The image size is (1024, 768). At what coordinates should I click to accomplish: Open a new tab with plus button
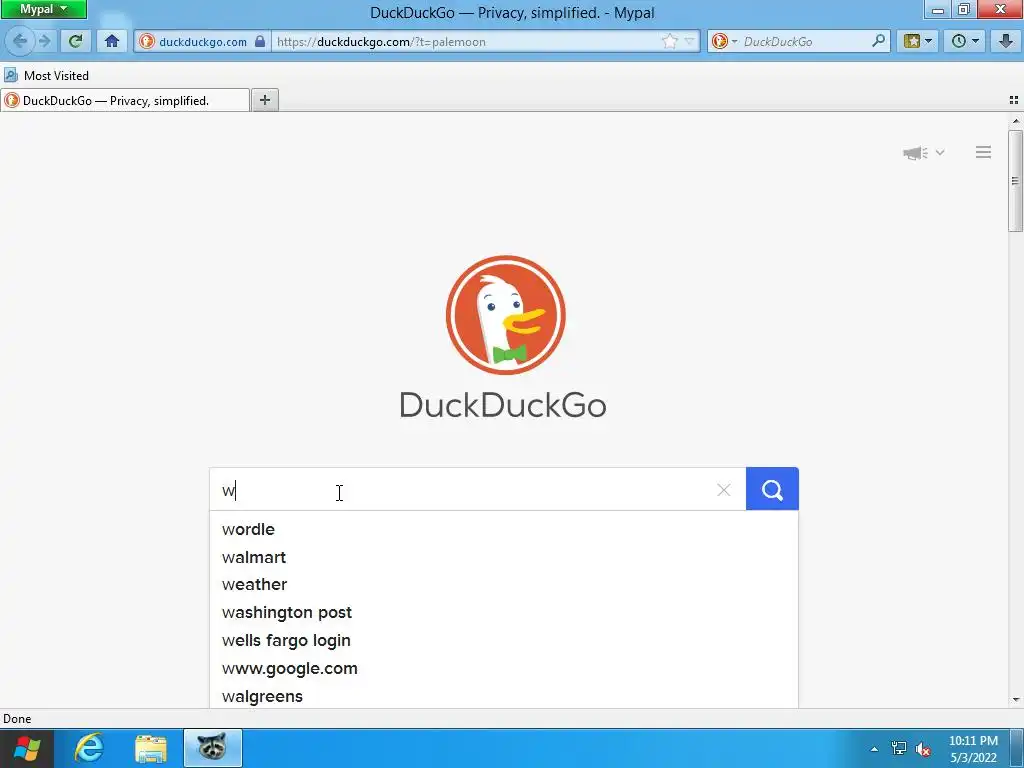pos(264,100)
